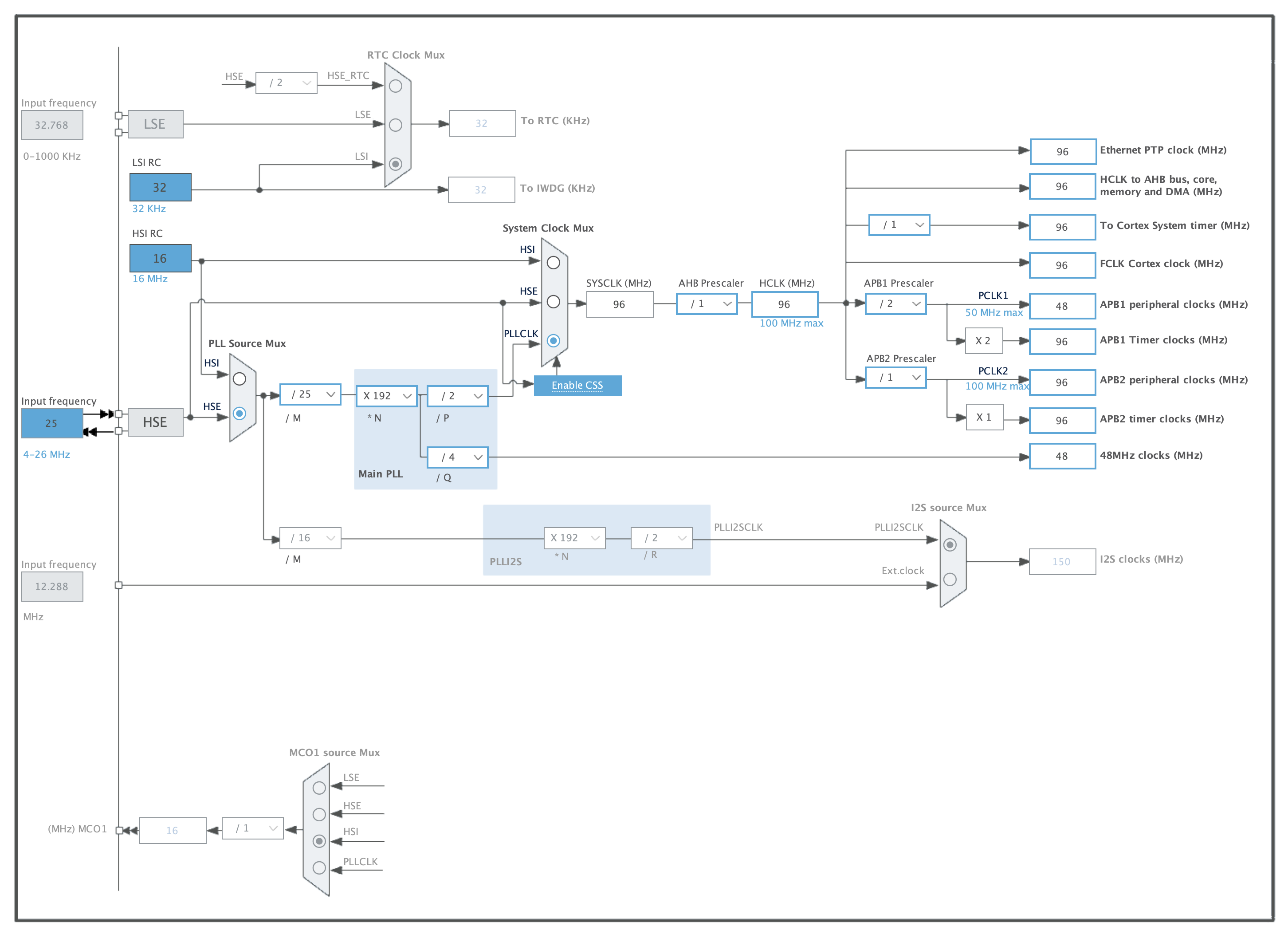
Task: Open the Main PLL X 192 N multiplier dropdown
Action: [387, 396]
